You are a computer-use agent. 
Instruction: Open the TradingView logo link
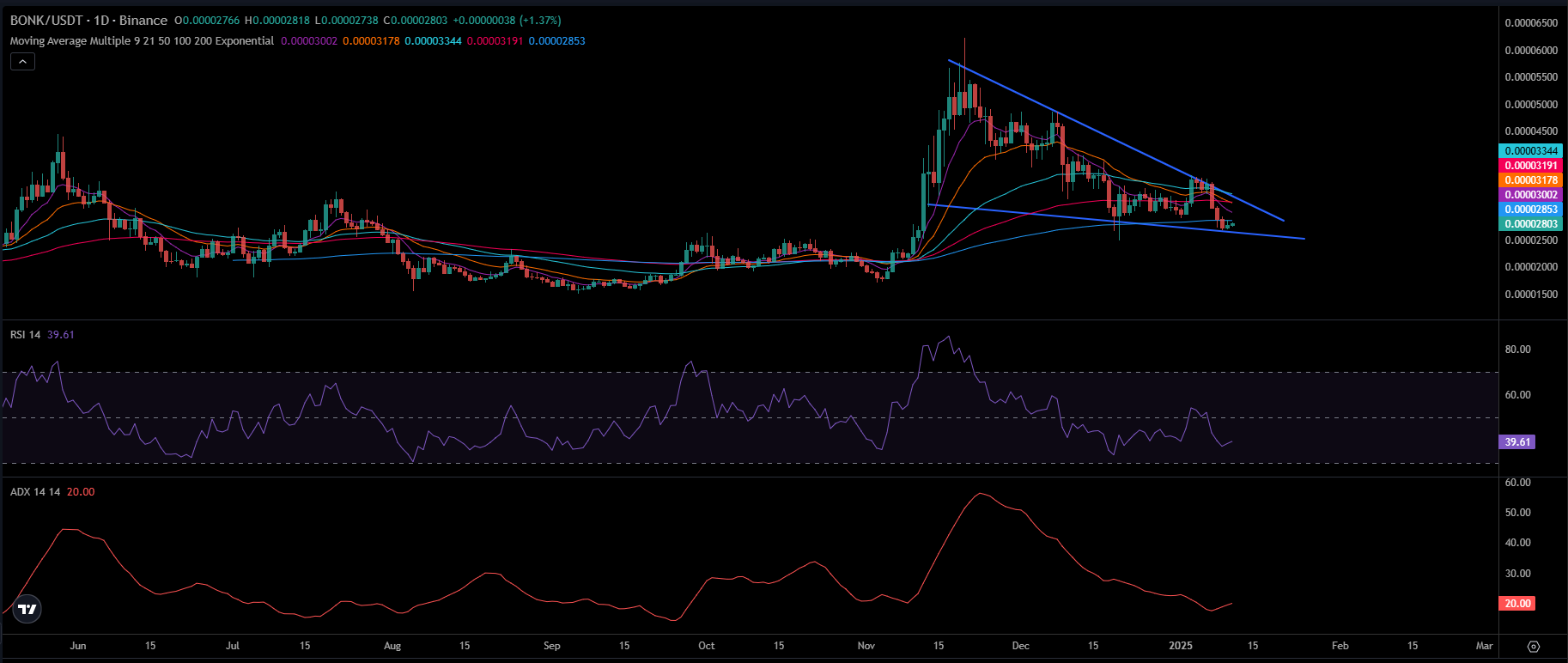point(27,609)
